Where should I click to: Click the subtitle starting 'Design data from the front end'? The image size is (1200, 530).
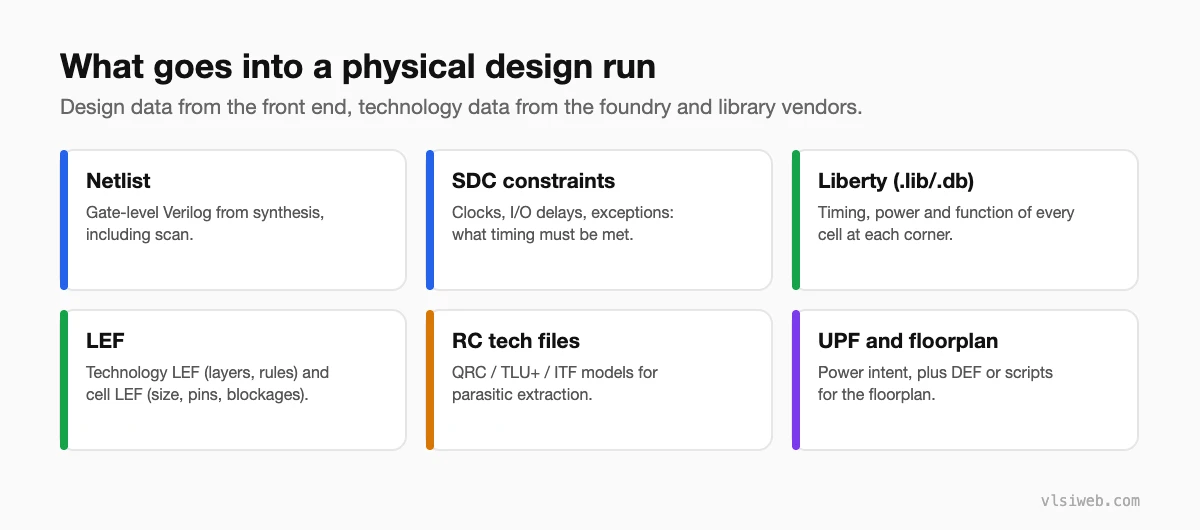pyautogui.click(x=461, y=107)
